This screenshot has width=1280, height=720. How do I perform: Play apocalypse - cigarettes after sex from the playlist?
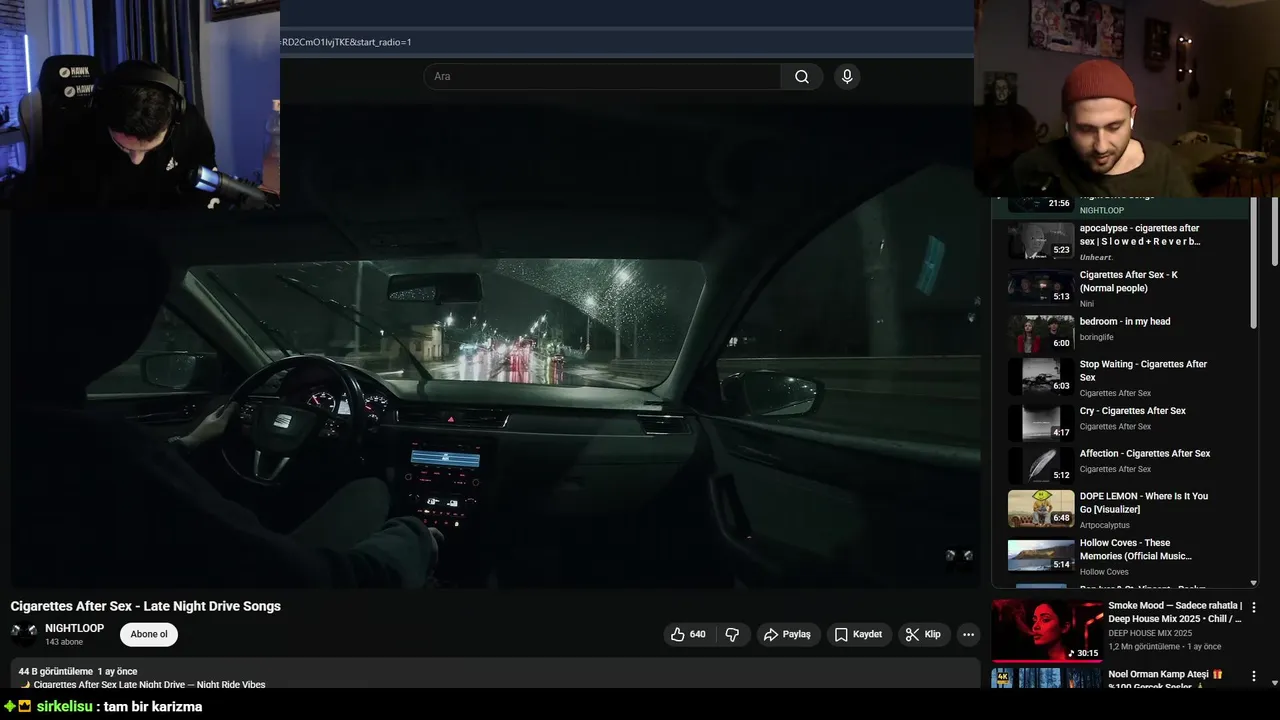(x=1140, y=235)
